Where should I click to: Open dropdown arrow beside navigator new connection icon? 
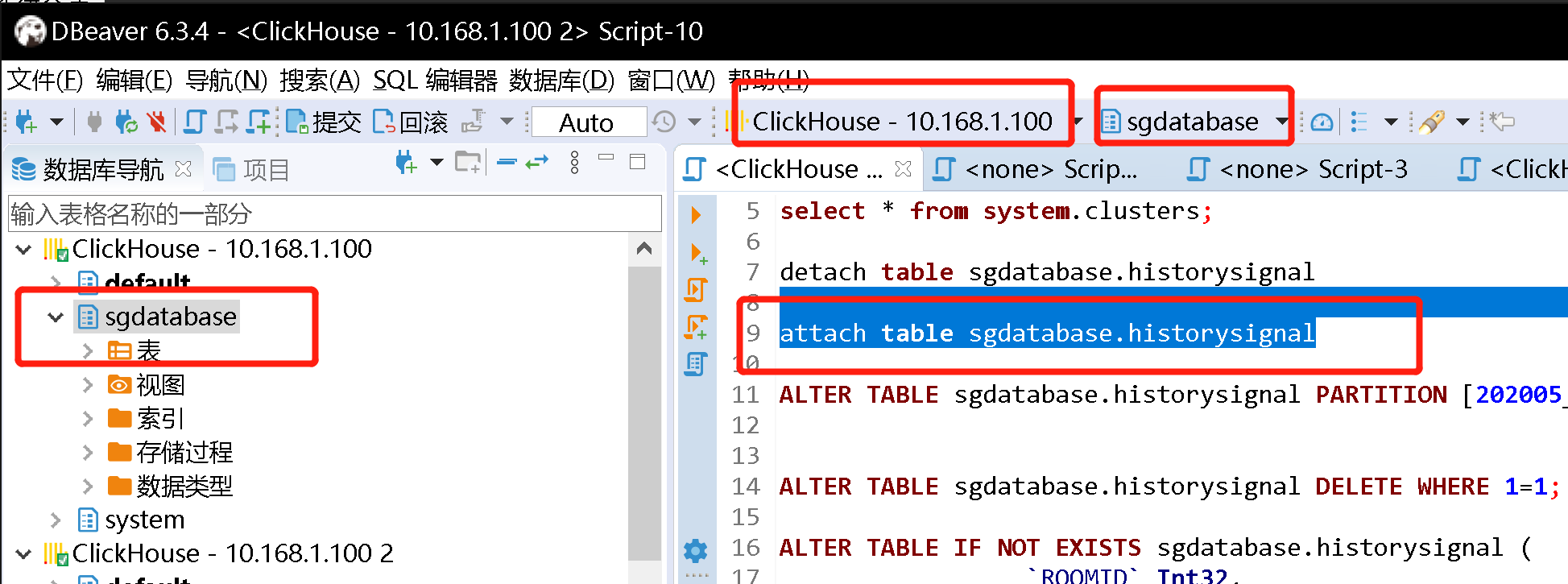pos(436,163)
